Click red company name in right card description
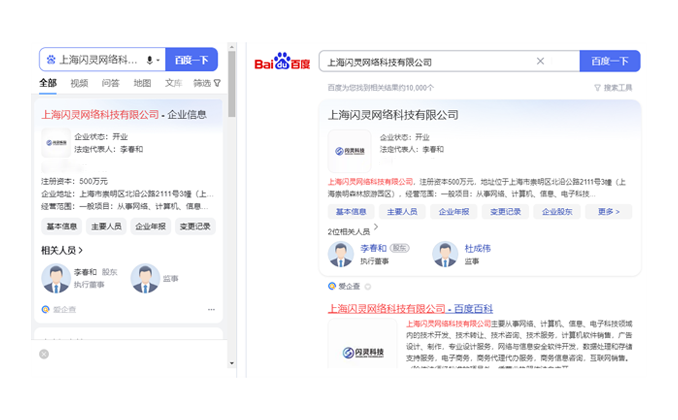The image size is (678, 420). (x=370, y=182)
